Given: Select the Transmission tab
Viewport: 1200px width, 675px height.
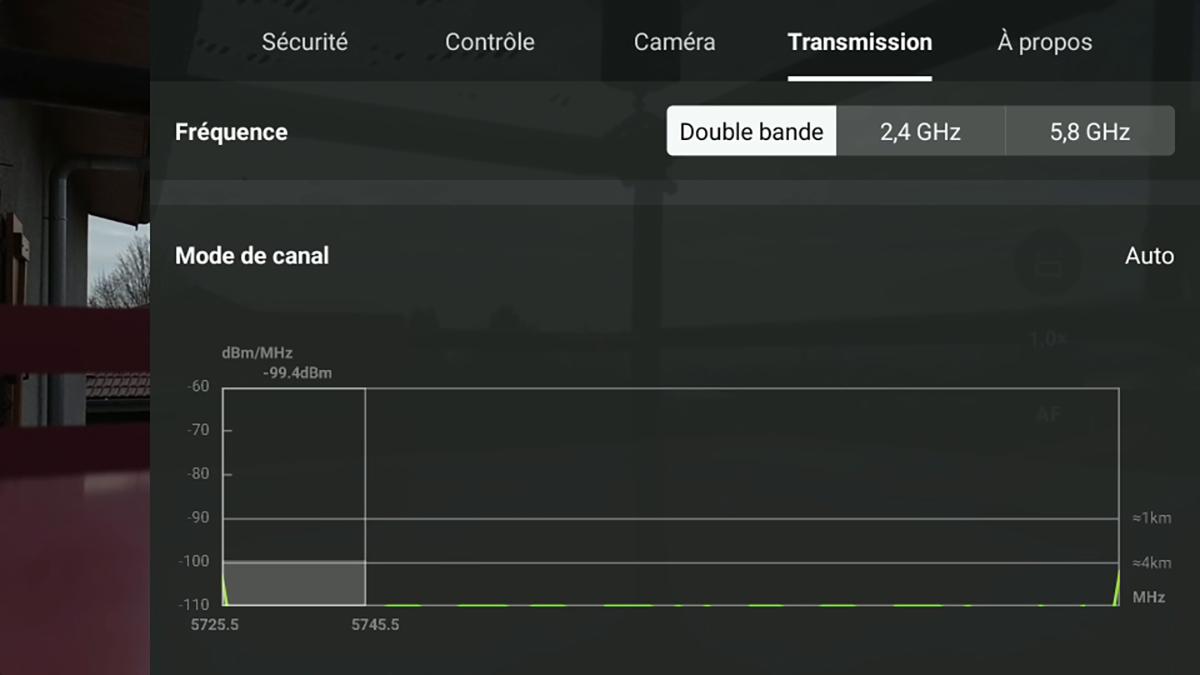Looking at the screenshot, I should [860, 42].
